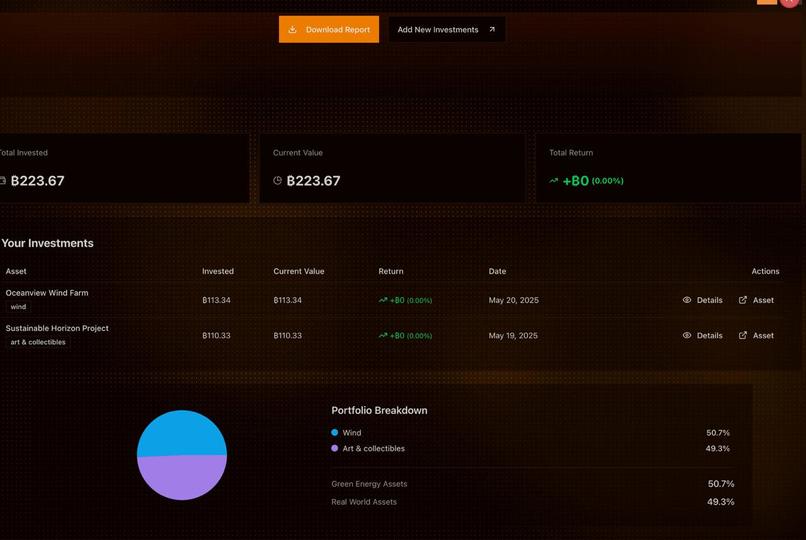Click the download arrow icon in Download Report
Viewport: 806px width, 540px height.
(292, 29)
